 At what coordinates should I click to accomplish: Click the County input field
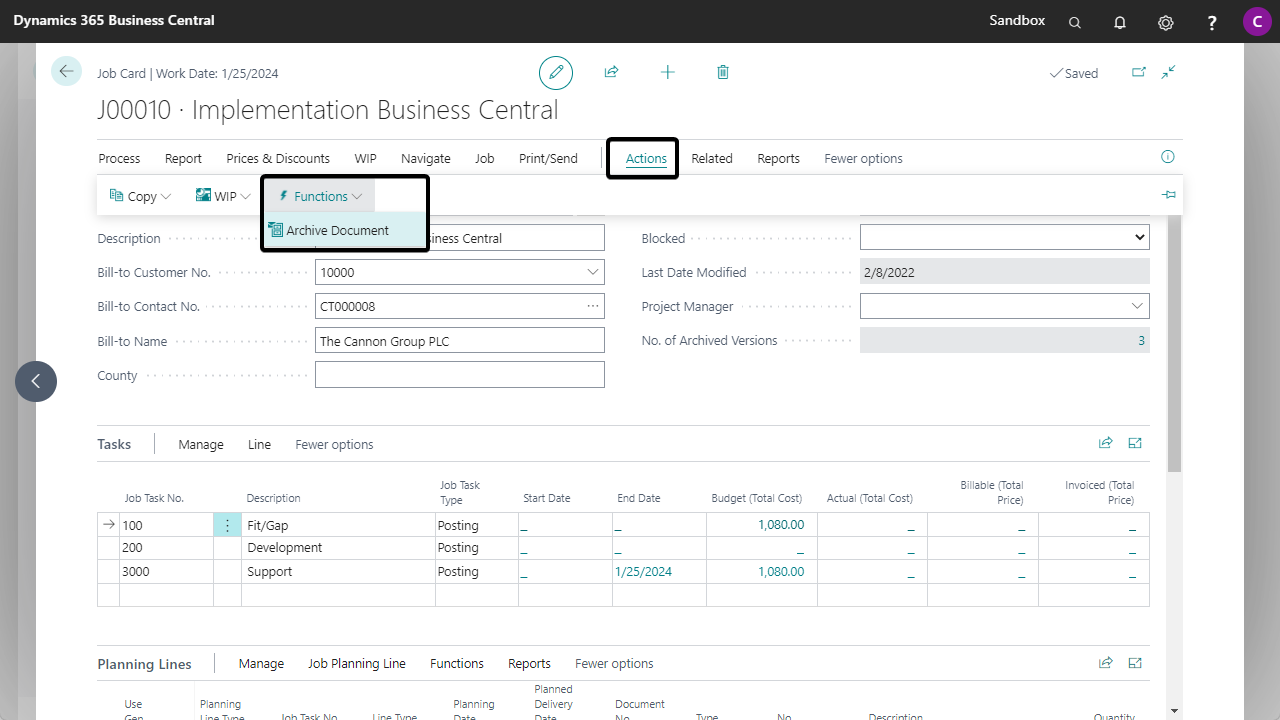click(459, 375)
